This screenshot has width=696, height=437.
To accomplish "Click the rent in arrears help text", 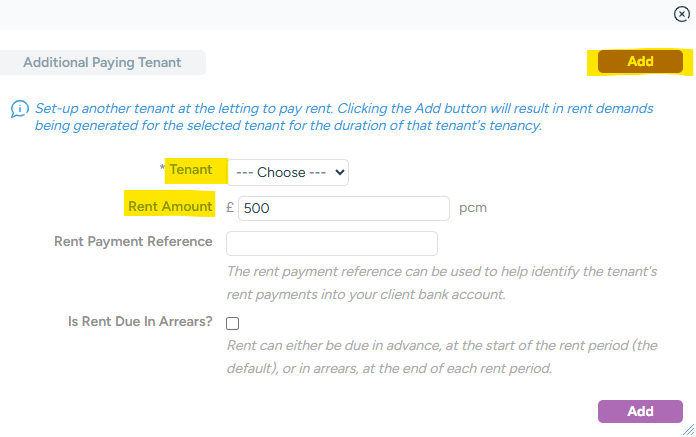I will [x=441, y=357].
